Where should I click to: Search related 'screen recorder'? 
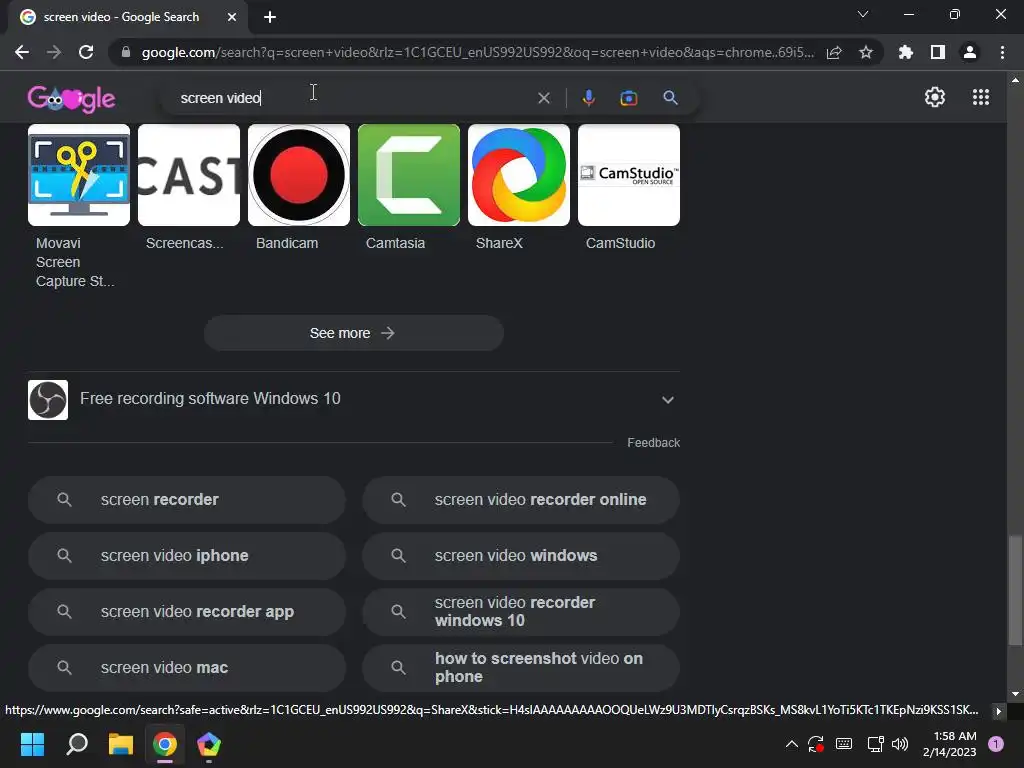point(187,500)
